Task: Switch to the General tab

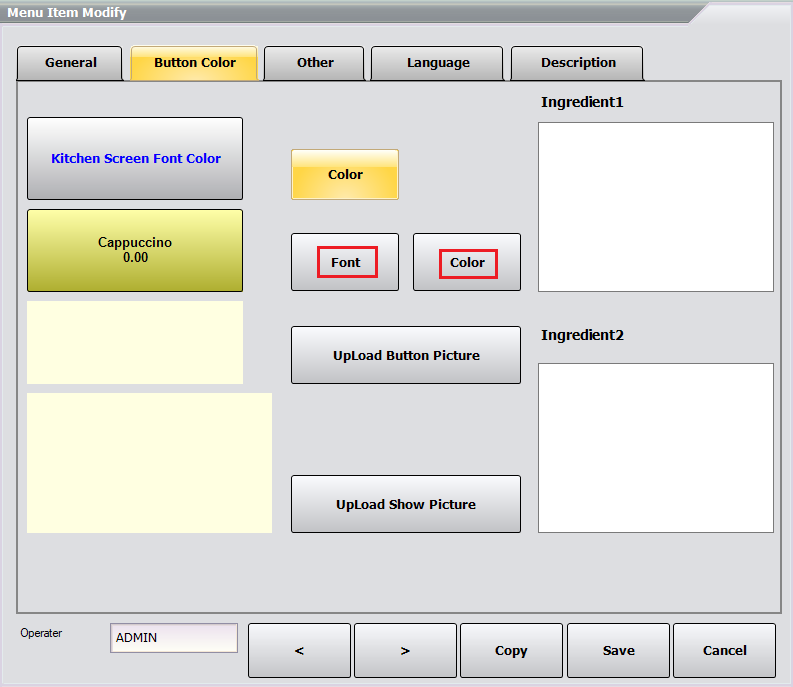Action: pyautogui.click(x=70, y=63)
